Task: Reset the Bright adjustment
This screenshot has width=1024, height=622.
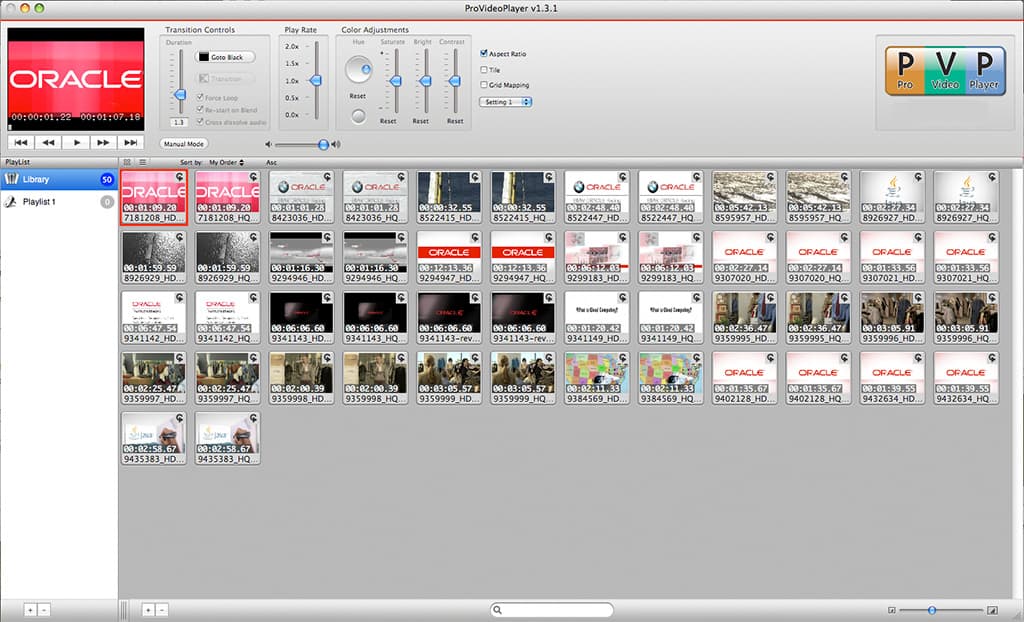Action: (x=421, y=121)
